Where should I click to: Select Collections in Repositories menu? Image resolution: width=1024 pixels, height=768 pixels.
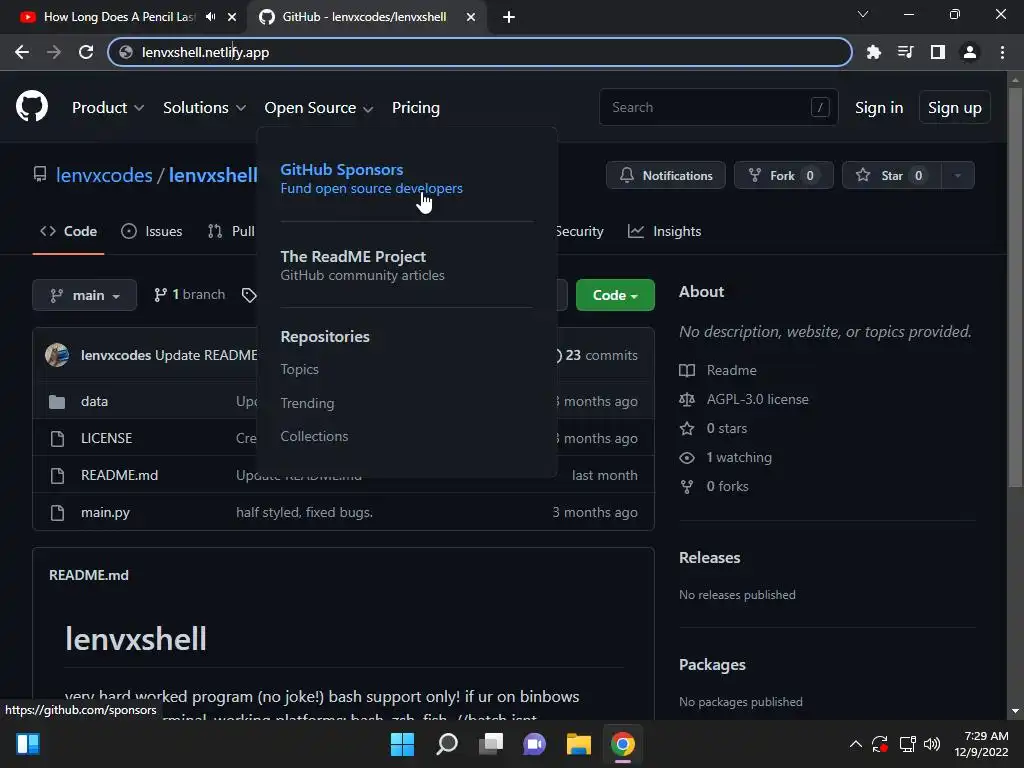click(x=314, y=436)
